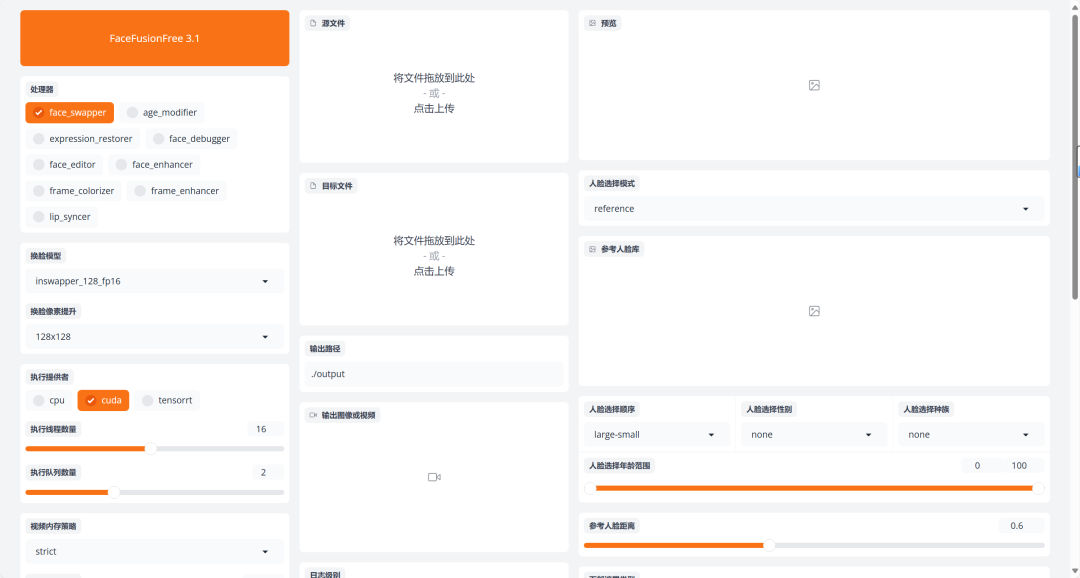Viewport: 1080px width, 578px height.
Task: Enable the frame_enhancer processor
Action: (x=177, y=191)
